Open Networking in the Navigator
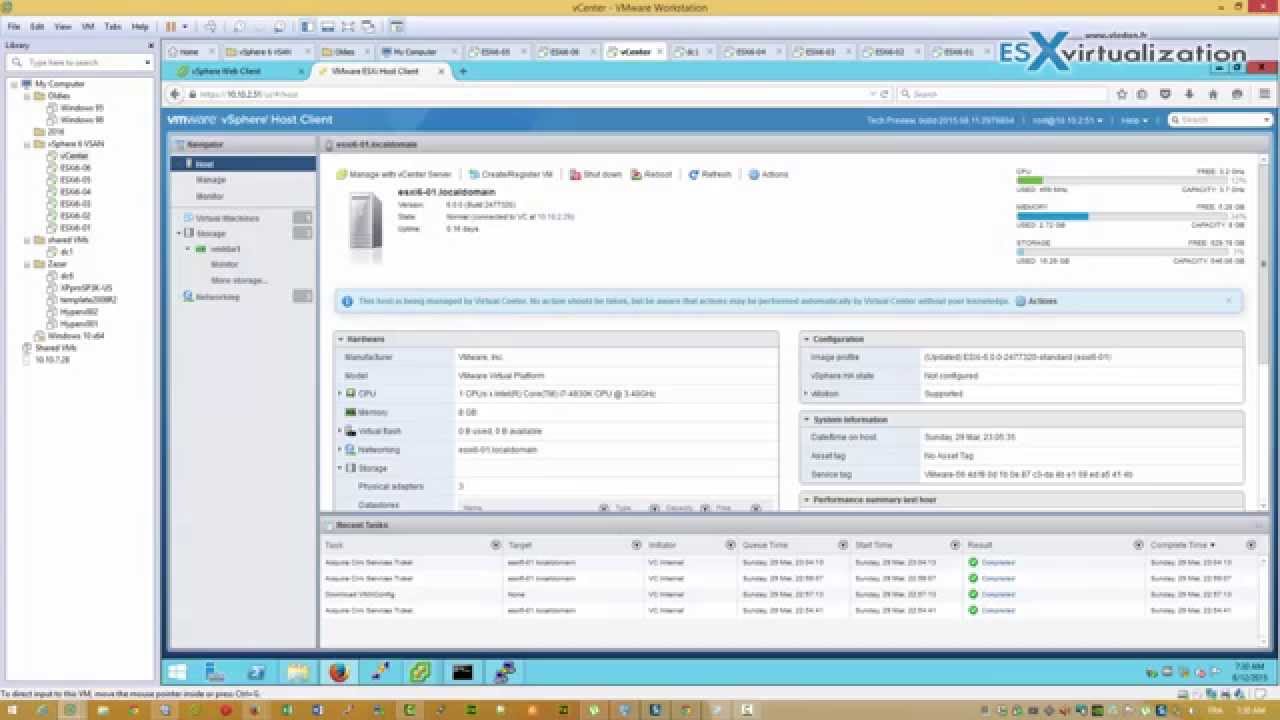Screen dimensions: 1280x720 tap(217, 297)
